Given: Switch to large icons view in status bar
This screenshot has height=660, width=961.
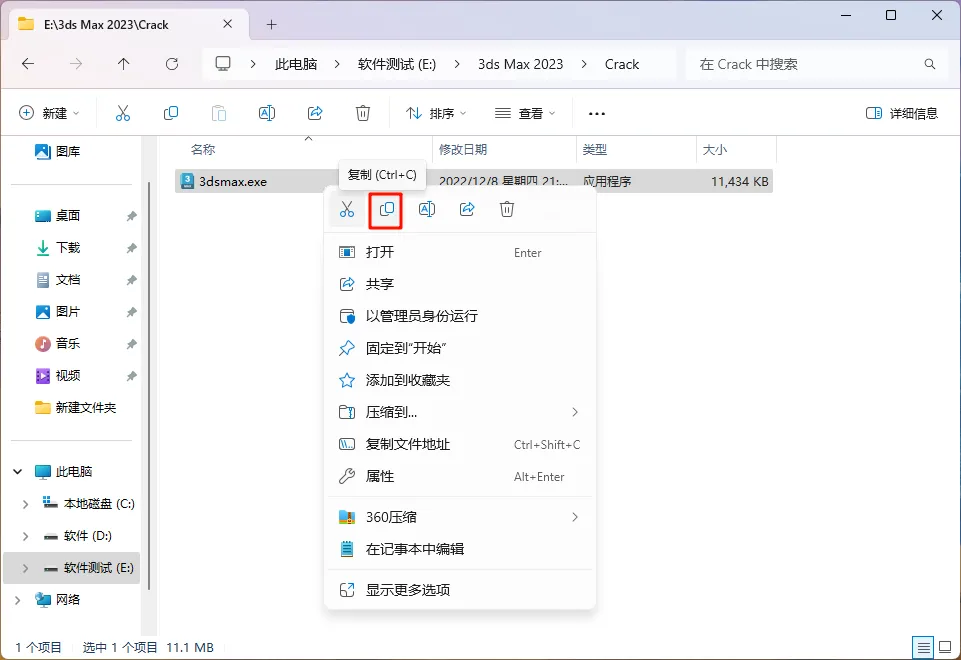Looking at the screenshot, I should tap(946, 647).
